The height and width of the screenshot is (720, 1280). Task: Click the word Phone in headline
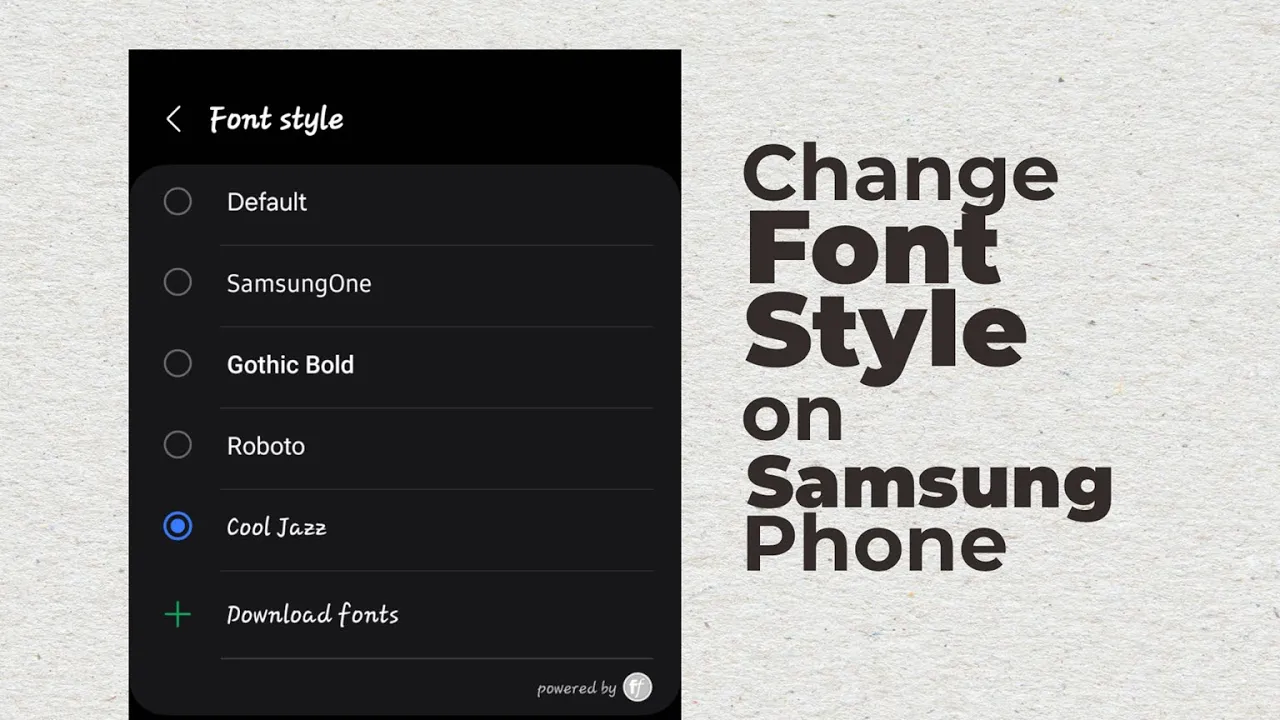[875, 542]
